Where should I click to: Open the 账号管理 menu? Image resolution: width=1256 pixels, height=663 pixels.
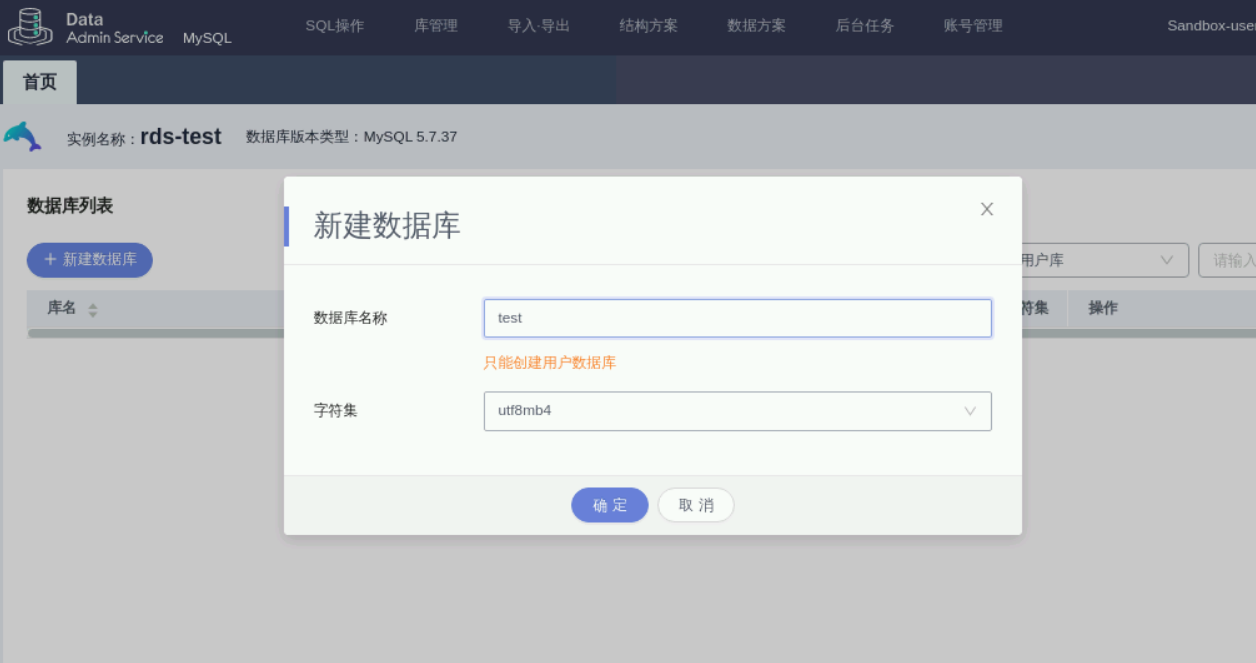click(x=973, y=26)
